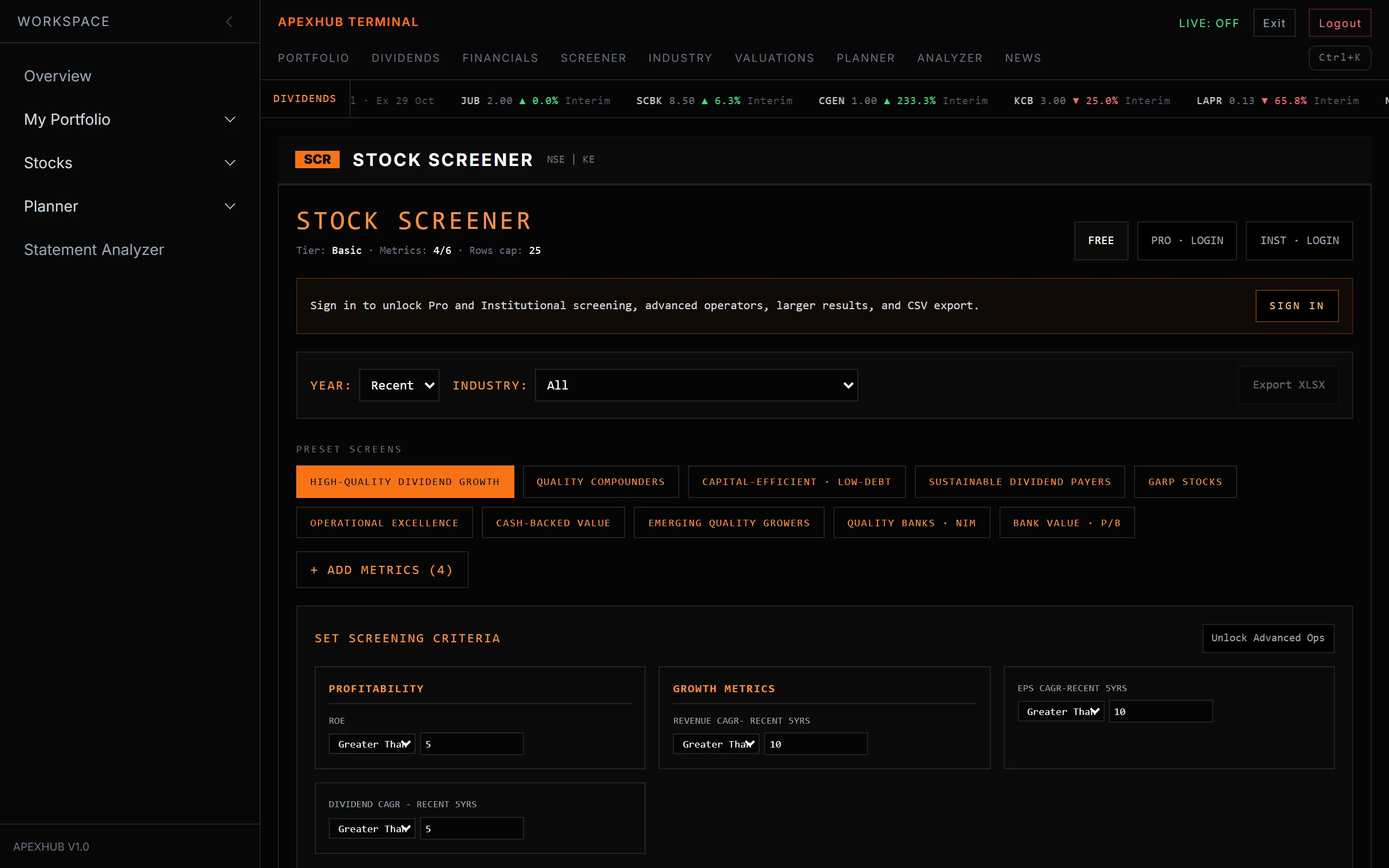Select the Operational Excellence preset

384,523
